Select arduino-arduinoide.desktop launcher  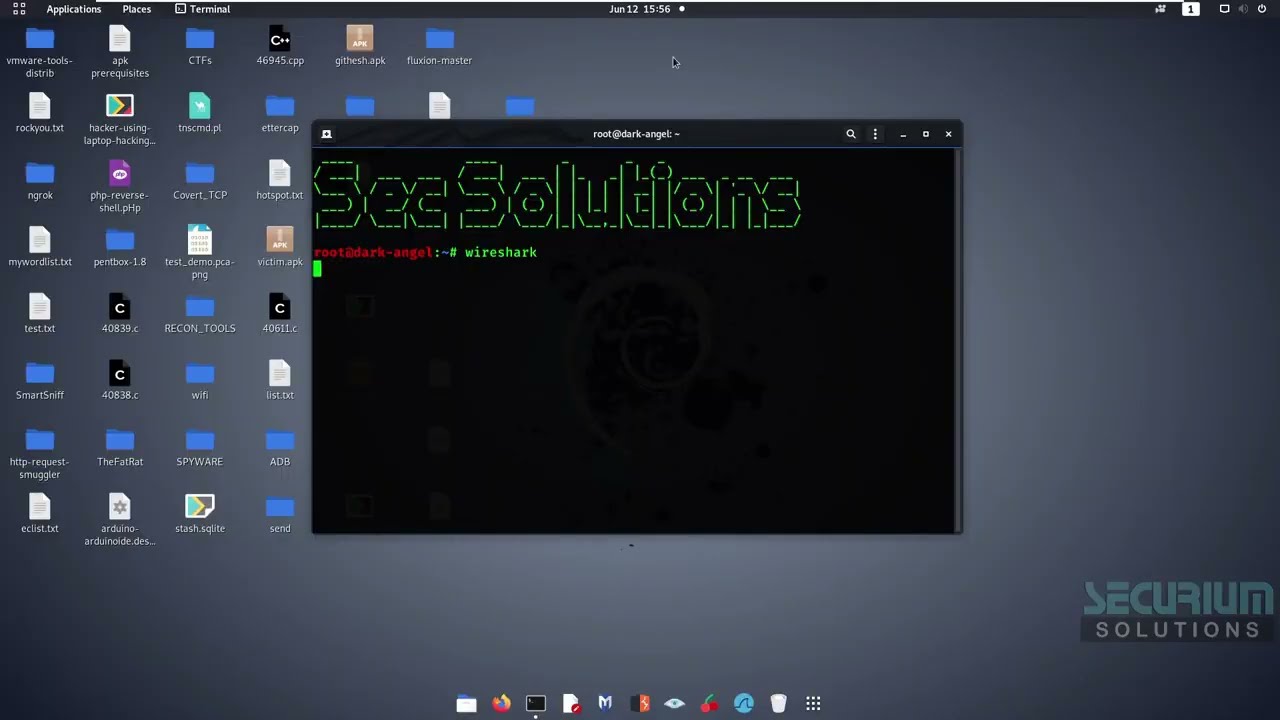coord(120,520)
